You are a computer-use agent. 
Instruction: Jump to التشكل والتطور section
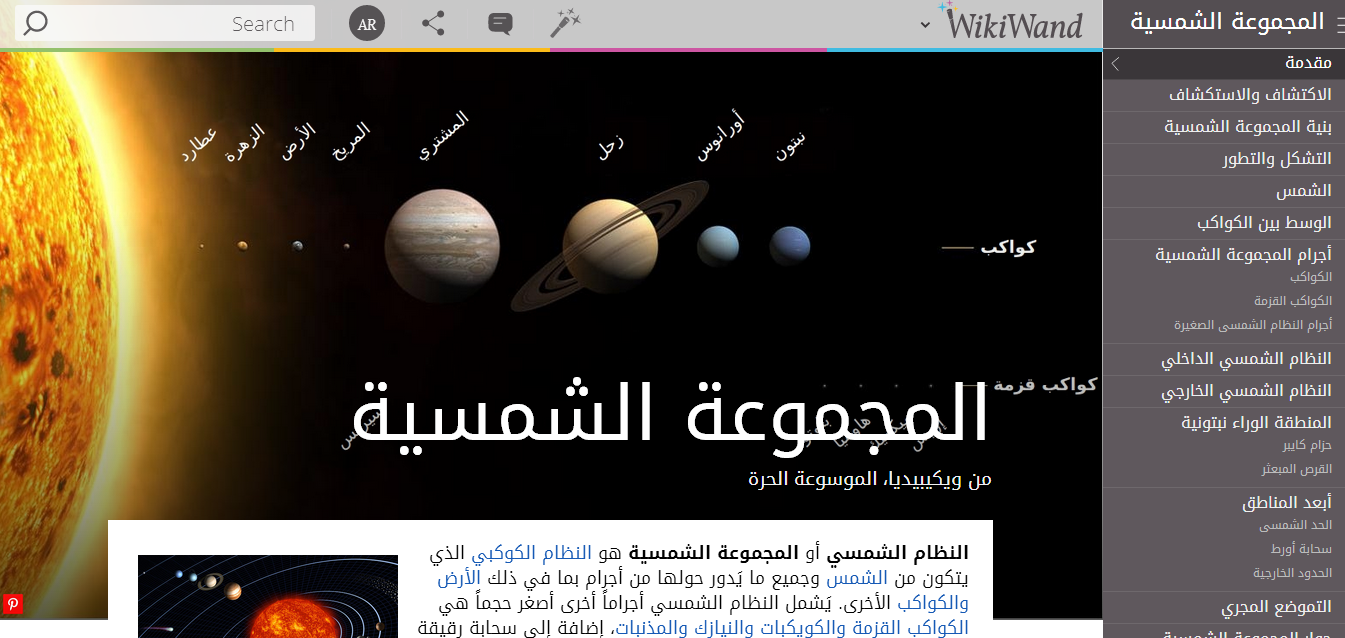1277,159
